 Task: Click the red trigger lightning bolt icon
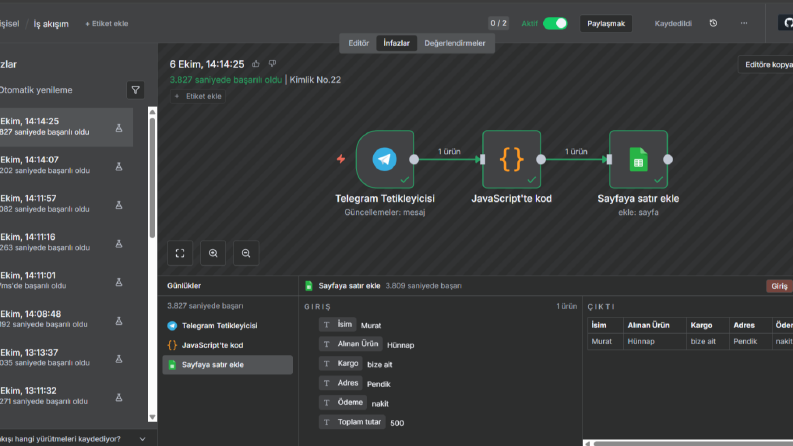[x=341, y=159]
